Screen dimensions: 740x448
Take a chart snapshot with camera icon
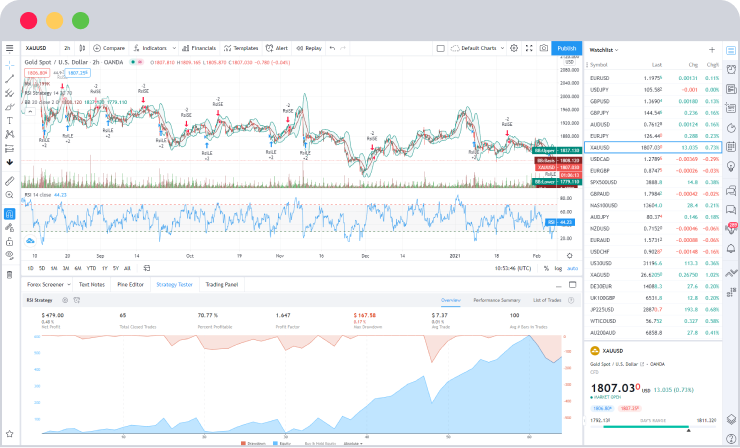[543, 48]
